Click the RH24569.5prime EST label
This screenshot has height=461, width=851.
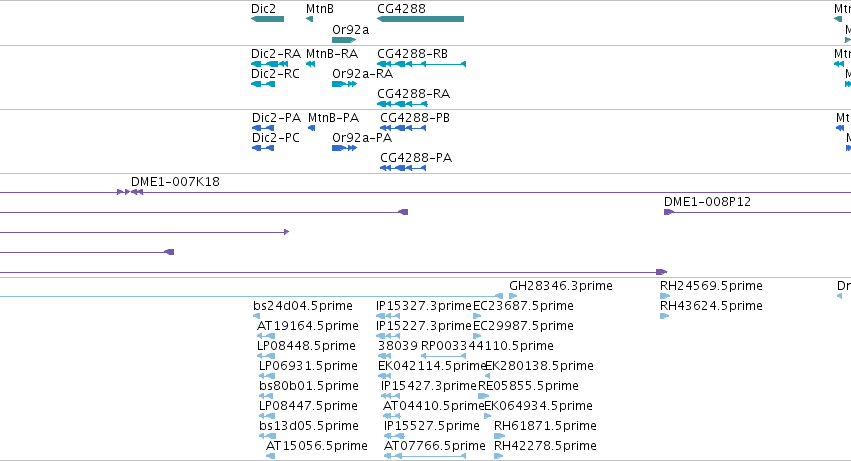coord(711,286)
